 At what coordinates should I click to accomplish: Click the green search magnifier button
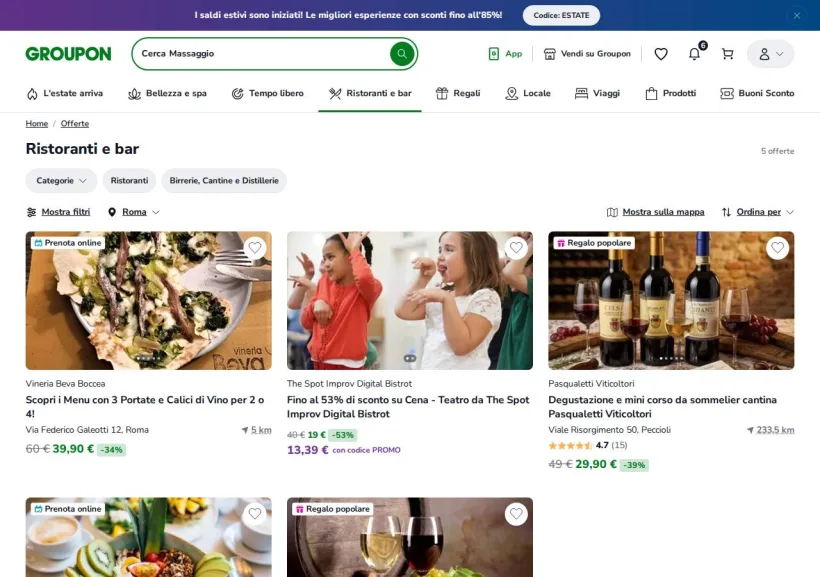(x=402, y=53)
